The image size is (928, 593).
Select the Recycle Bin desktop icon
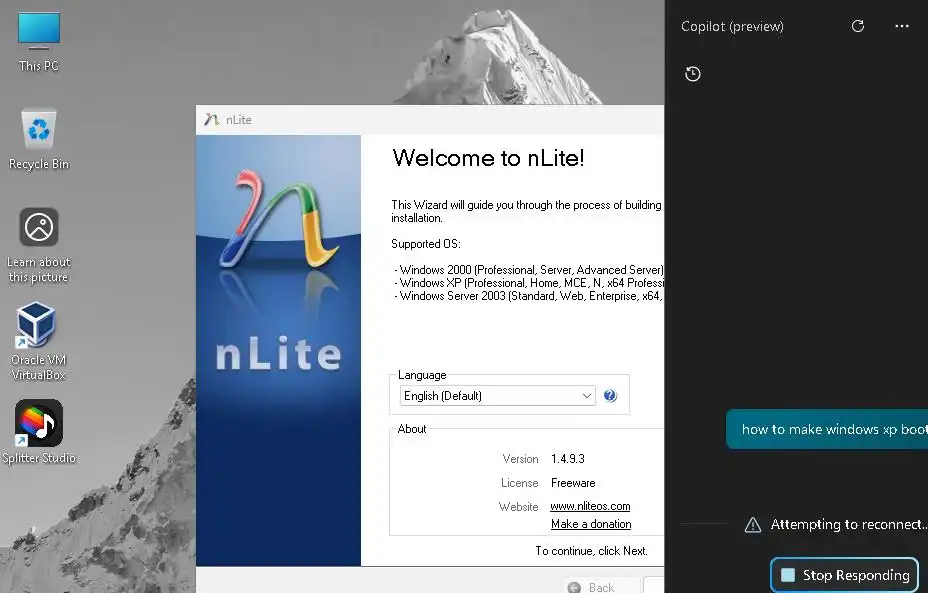click(x=38, y=139)
